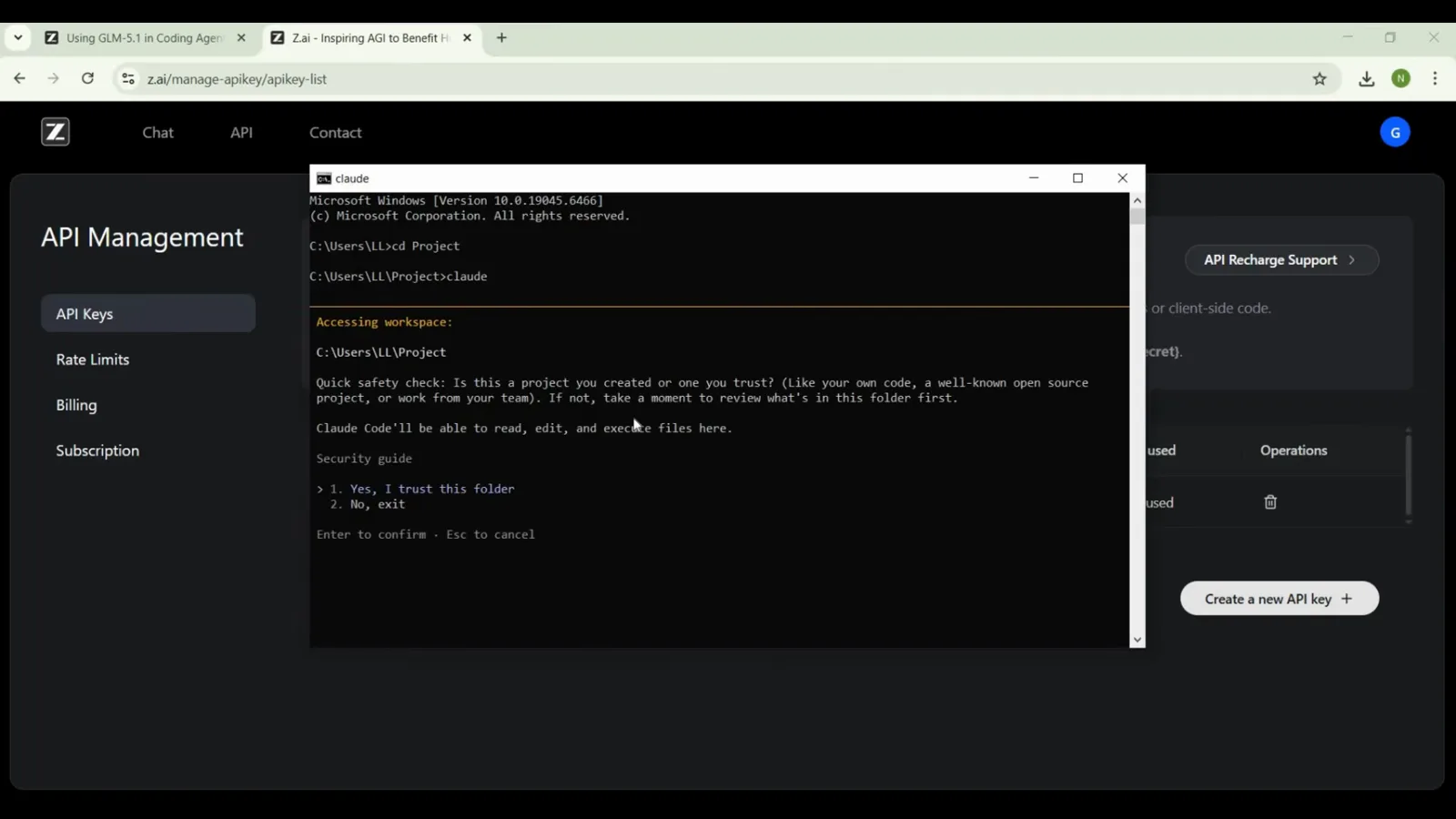This screenshot has width=1456, height=819.
Task: Click the browser back arrow
Action: [19, 78]
